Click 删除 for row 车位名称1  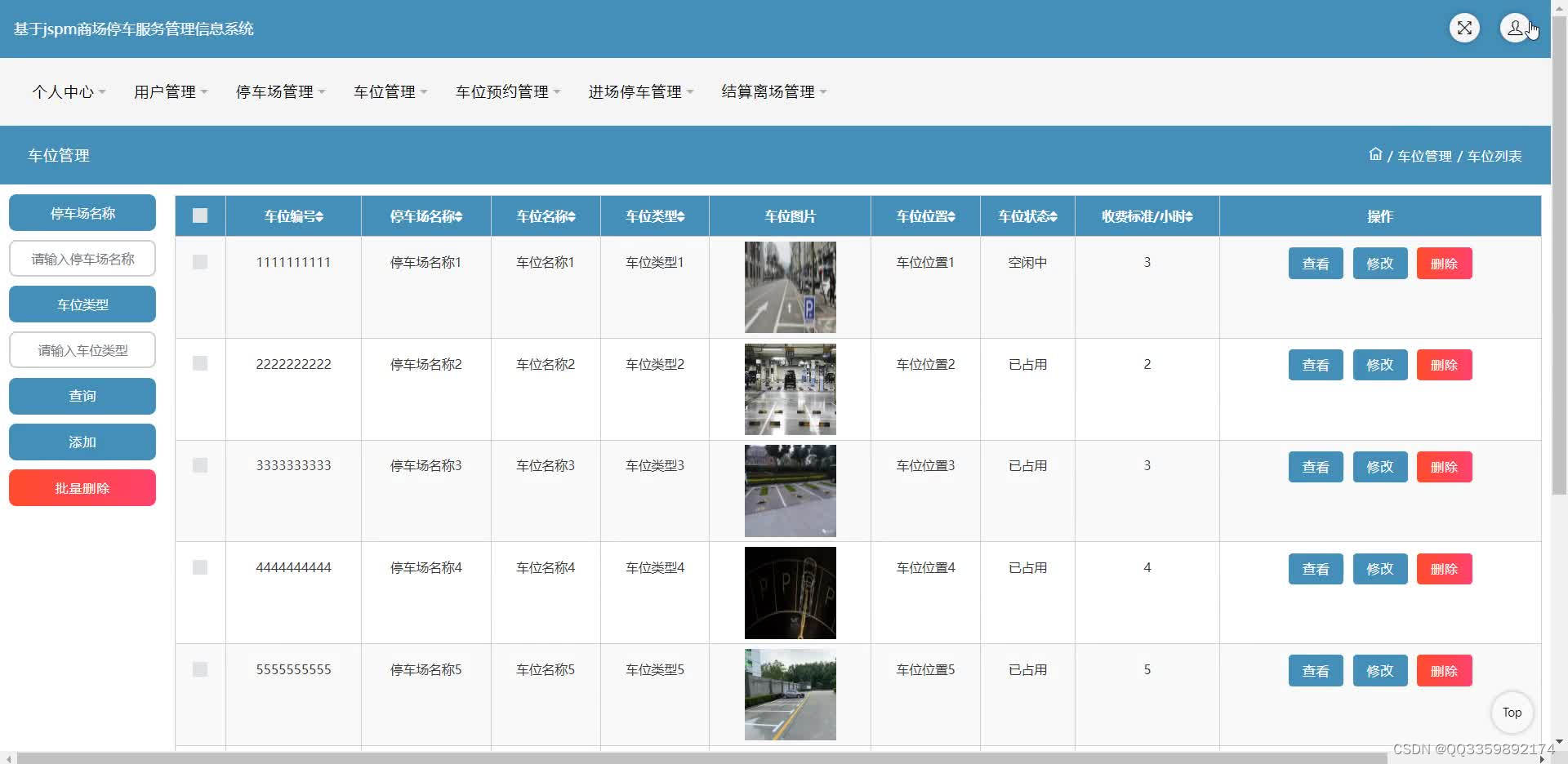(1444, 264)
